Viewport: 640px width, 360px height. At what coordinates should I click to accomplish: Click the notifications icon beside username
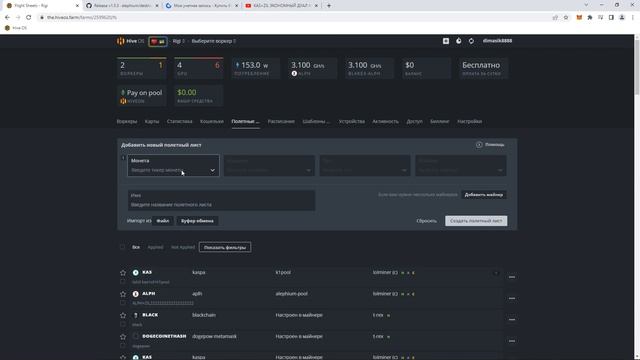click(459, 41)
